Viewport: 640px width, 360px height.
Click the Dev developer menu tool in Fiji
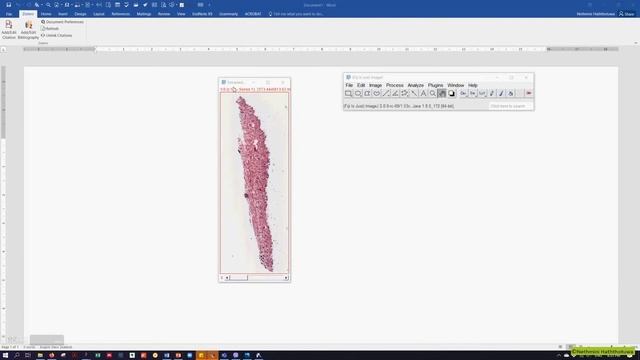(463, 93)
